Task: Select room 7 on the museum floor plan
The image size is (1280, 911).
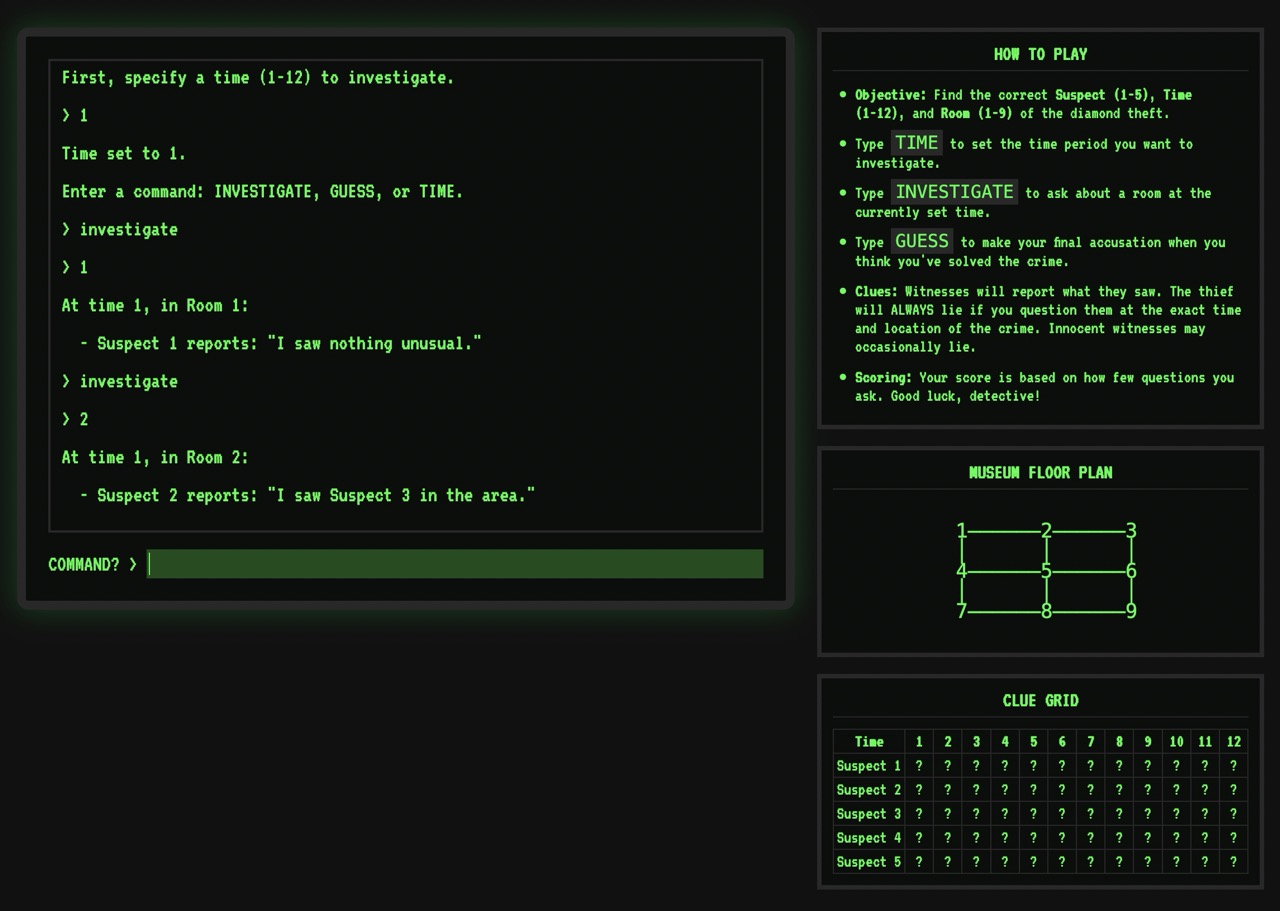Action: (x=961, y=611)
